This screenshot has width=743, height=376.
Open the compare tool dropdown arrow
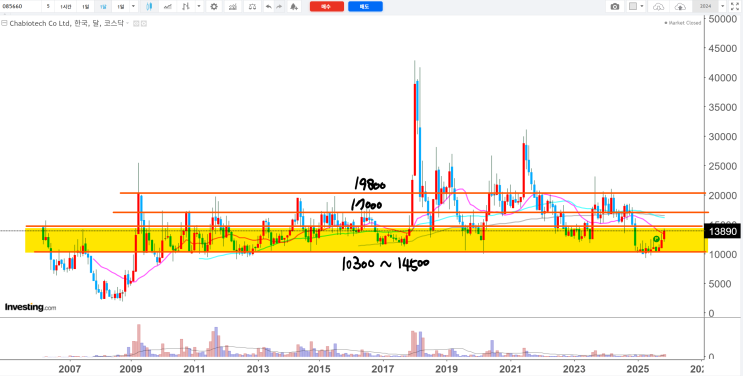pyautogui.click(x=199, y=7)
